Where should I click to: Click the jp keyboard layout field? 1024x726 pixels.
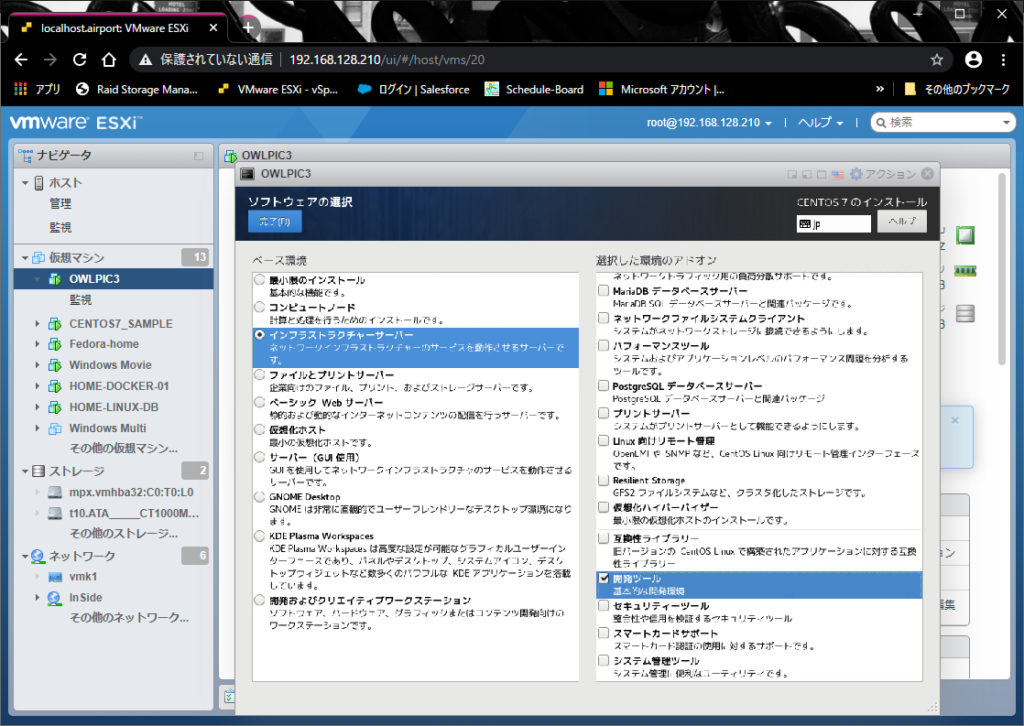pyautogui.click(x=833, y=224)
